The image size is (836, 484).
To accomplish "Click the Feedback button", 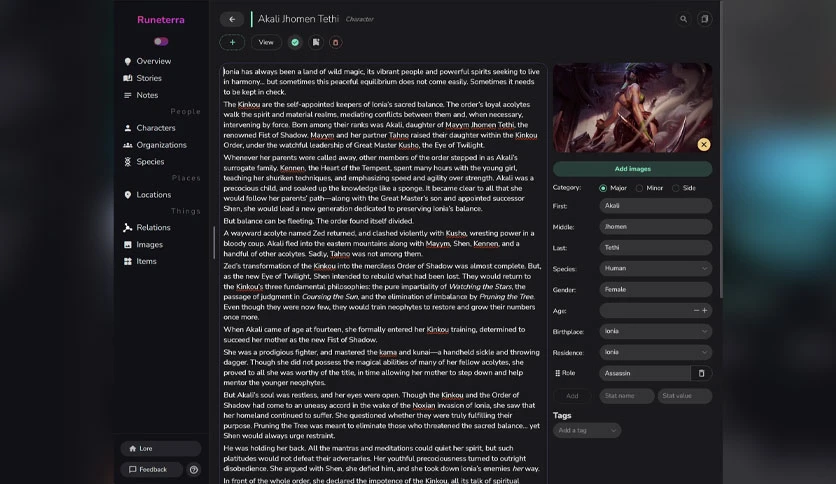I will pos(152,470).
